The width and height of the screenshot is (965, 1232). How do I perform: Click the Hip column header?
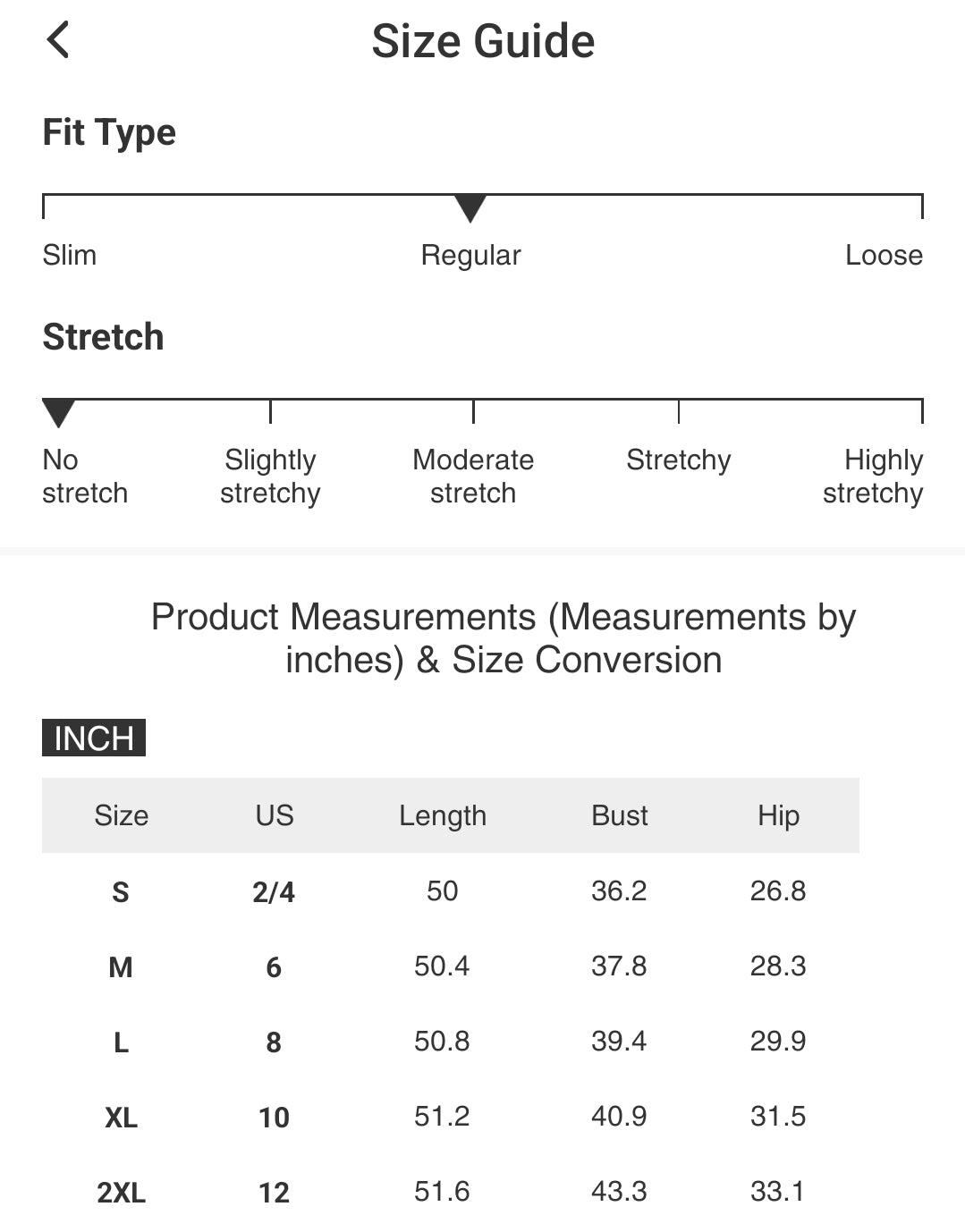click(x=778, y=816)
